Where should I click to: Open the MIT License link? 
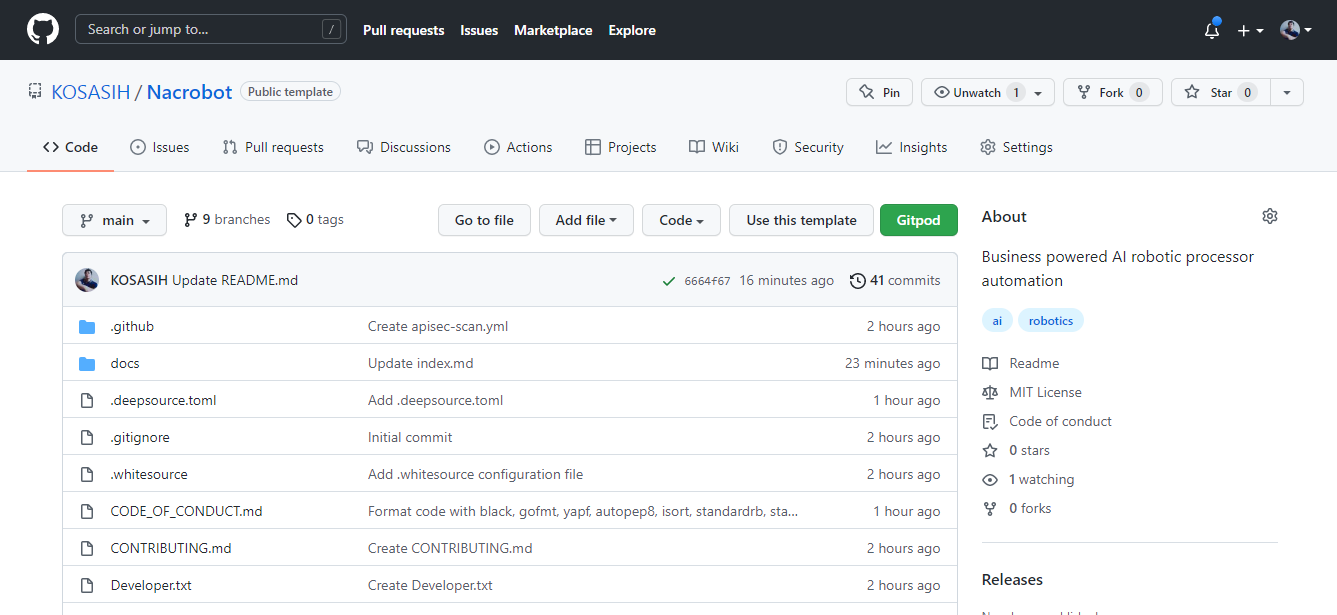point(1032,392)
